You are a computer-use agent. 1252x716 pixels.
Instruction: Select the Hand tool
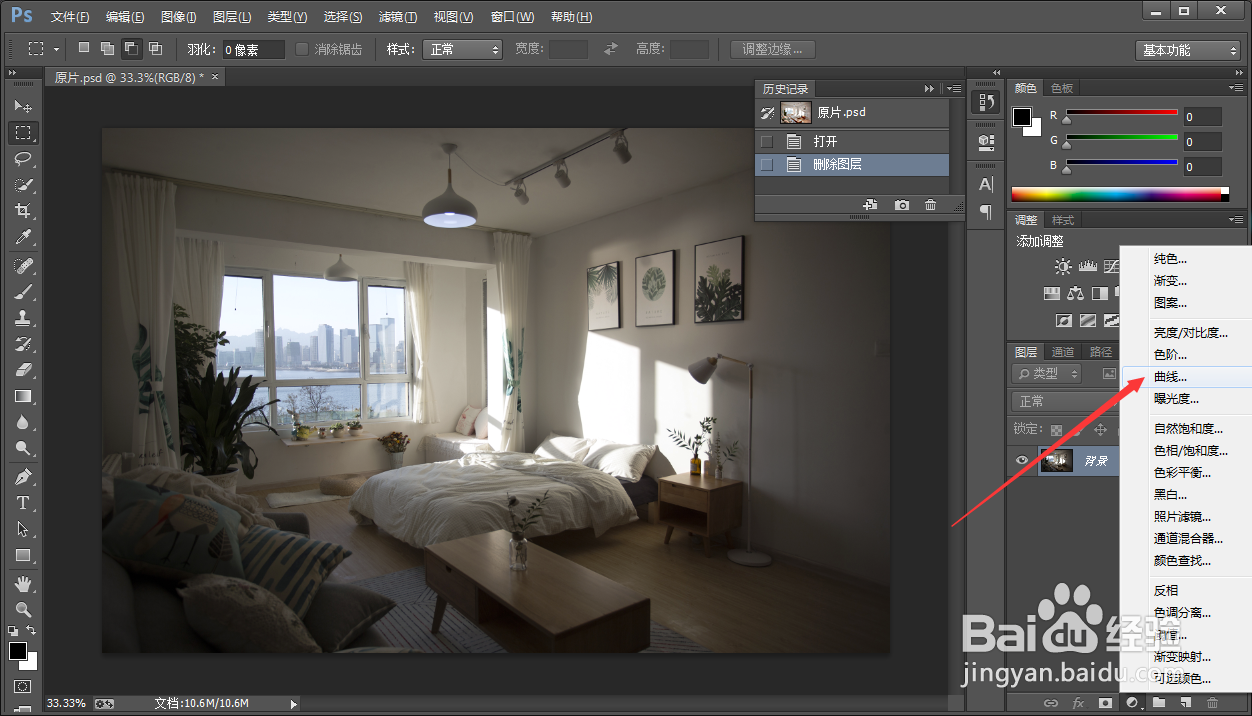(23, 584)
